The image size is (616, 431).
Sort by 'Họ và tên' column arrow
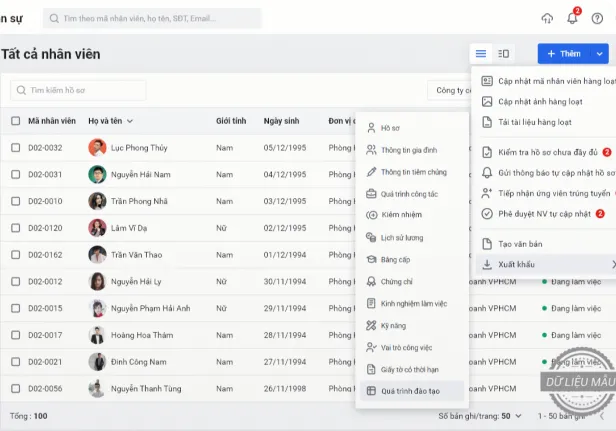(x=129, y=121)
